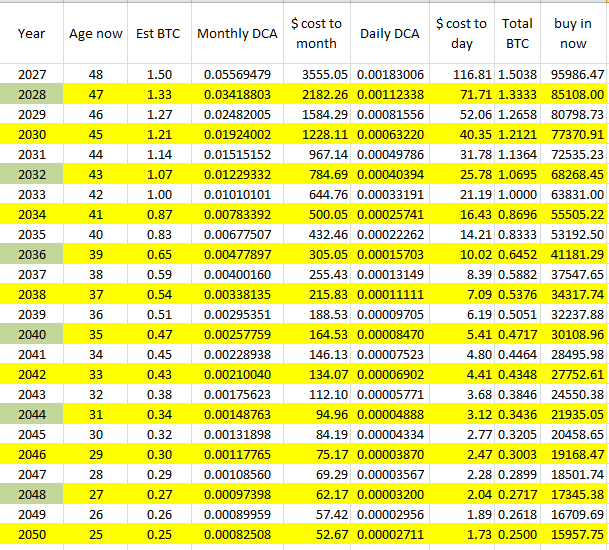Viewport: 609px width, 550px height.
Task: Click the Est BTC column header
Action: click(x=159, y=33)
